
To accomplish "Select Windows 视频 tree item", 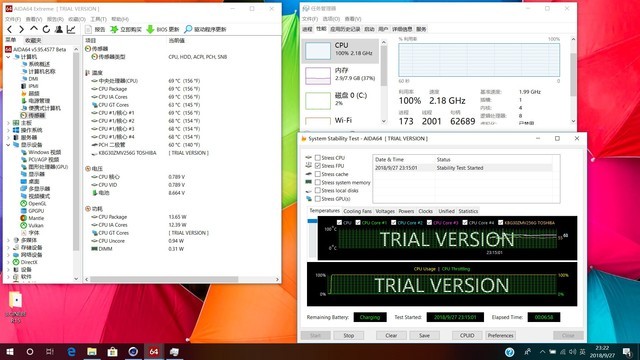I will coord(41,152).
